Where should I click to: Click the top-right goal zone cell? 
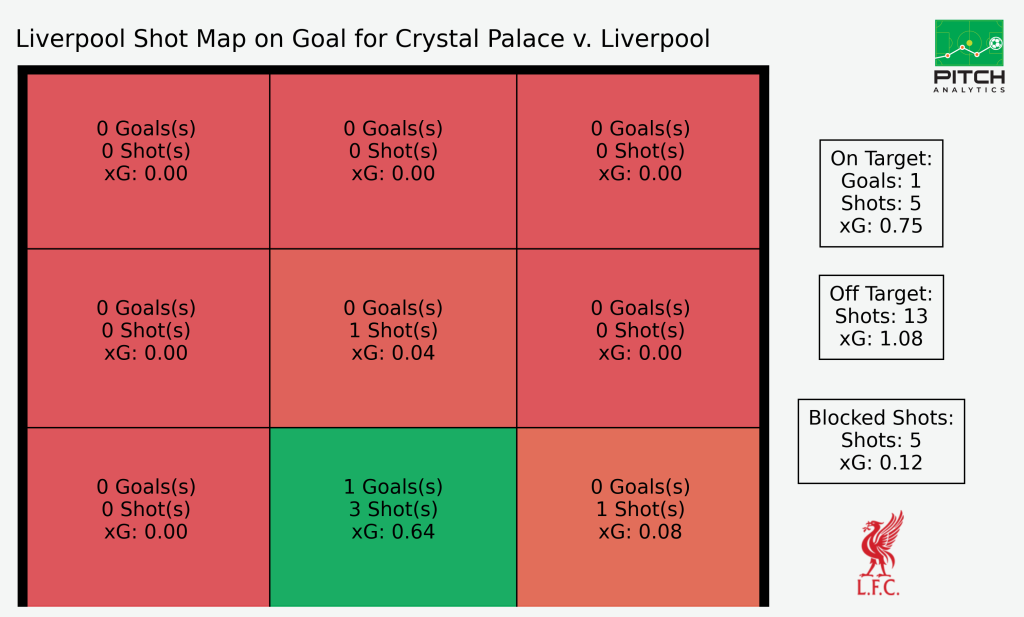coord(638,161)
